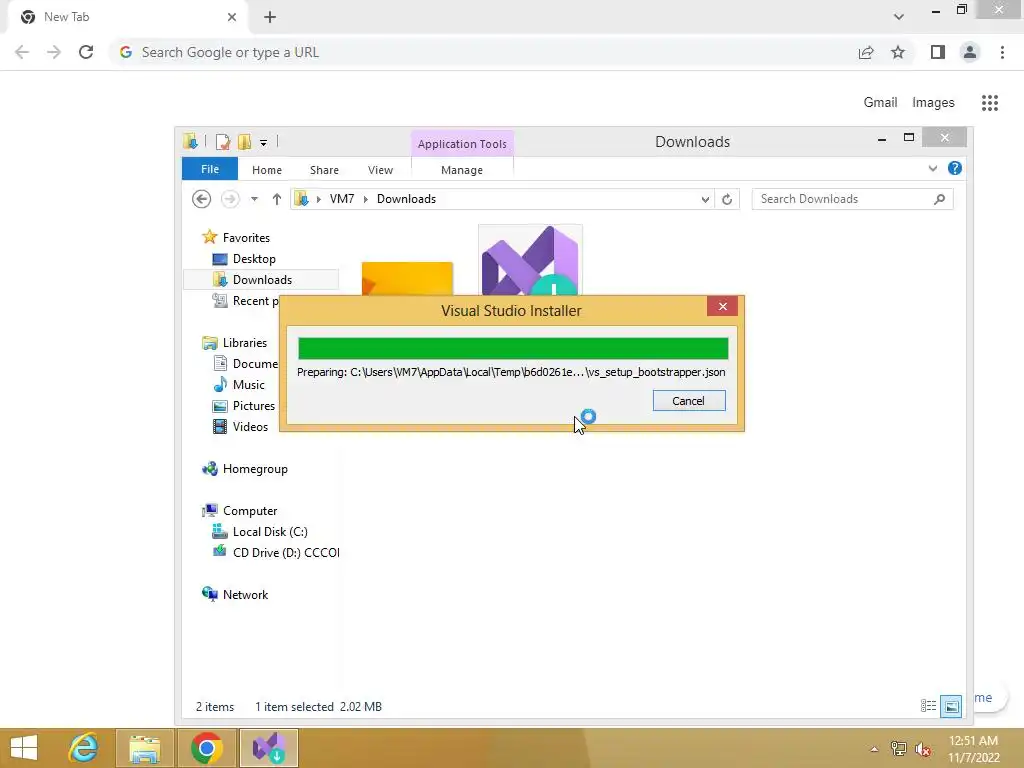Viewport: 1024px width, 768px height.
Task: Click the Properties quick access toolbar icon
Action: coord(223,142)
